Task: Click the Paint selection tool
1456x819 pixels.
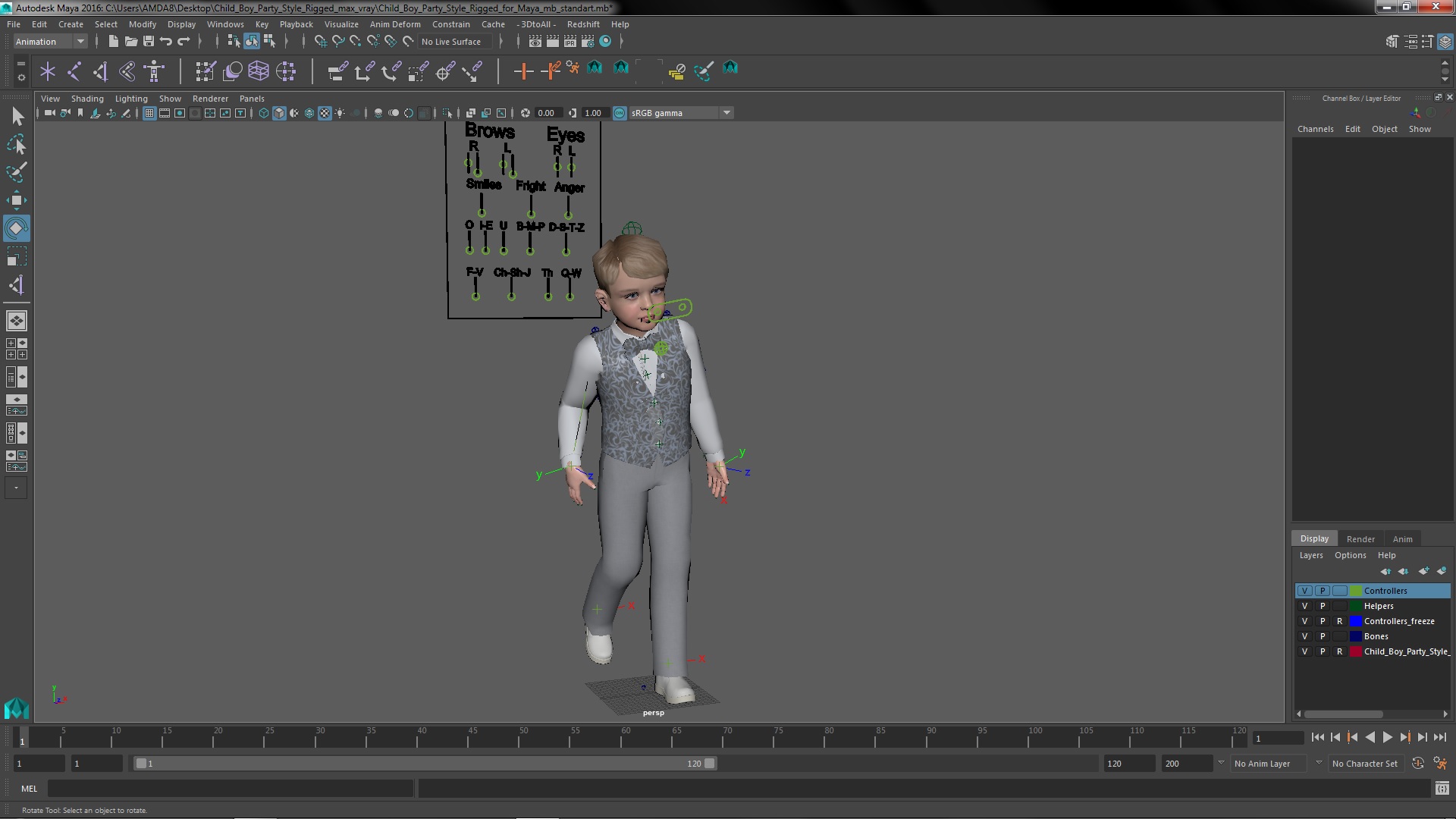Action: point(16,172)
